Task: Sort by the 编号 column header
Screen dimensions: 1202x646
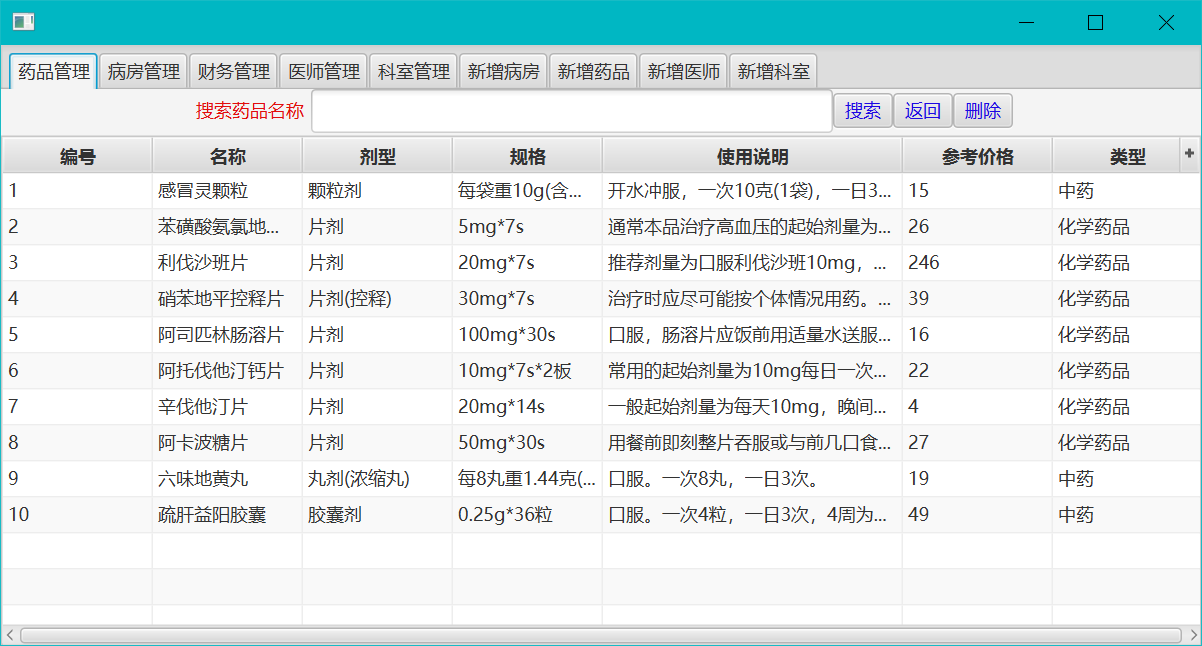Action: tap(77, 156)
